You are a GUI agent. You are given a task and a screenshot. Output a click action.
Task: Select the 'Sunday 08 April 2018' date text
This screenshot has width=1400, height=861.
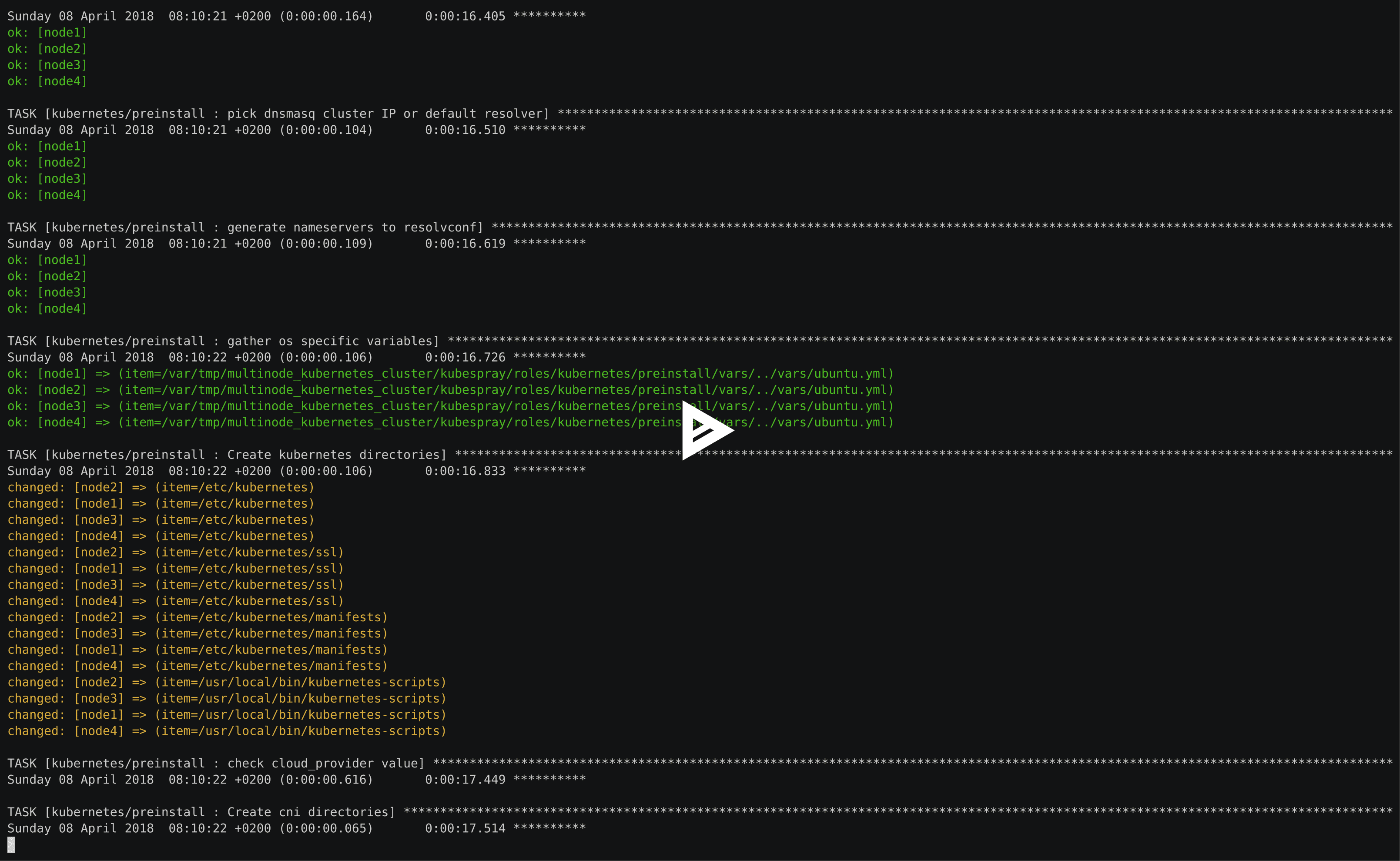(80, 15)
